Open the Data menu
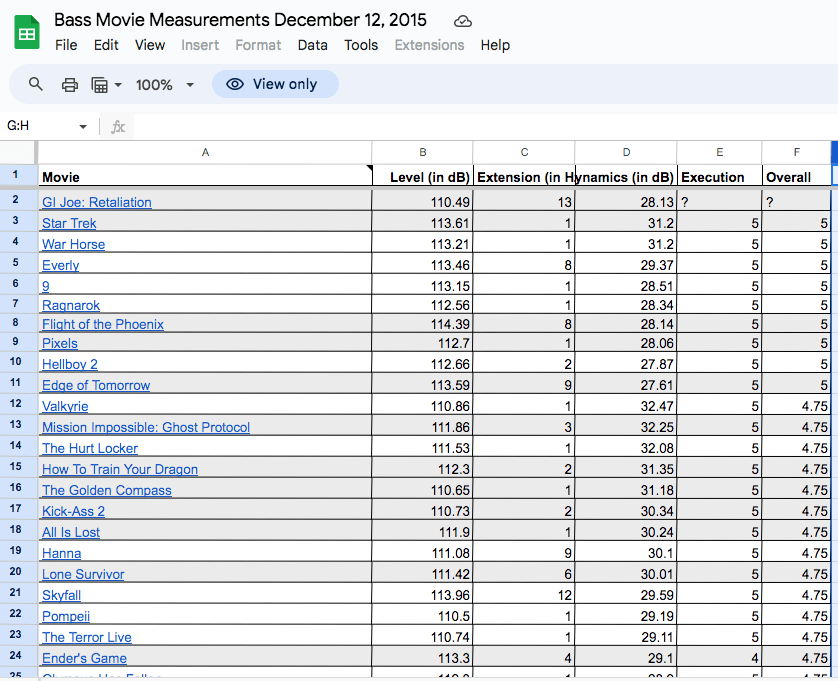This screenshot has height=681, width=838. (313, 45)
